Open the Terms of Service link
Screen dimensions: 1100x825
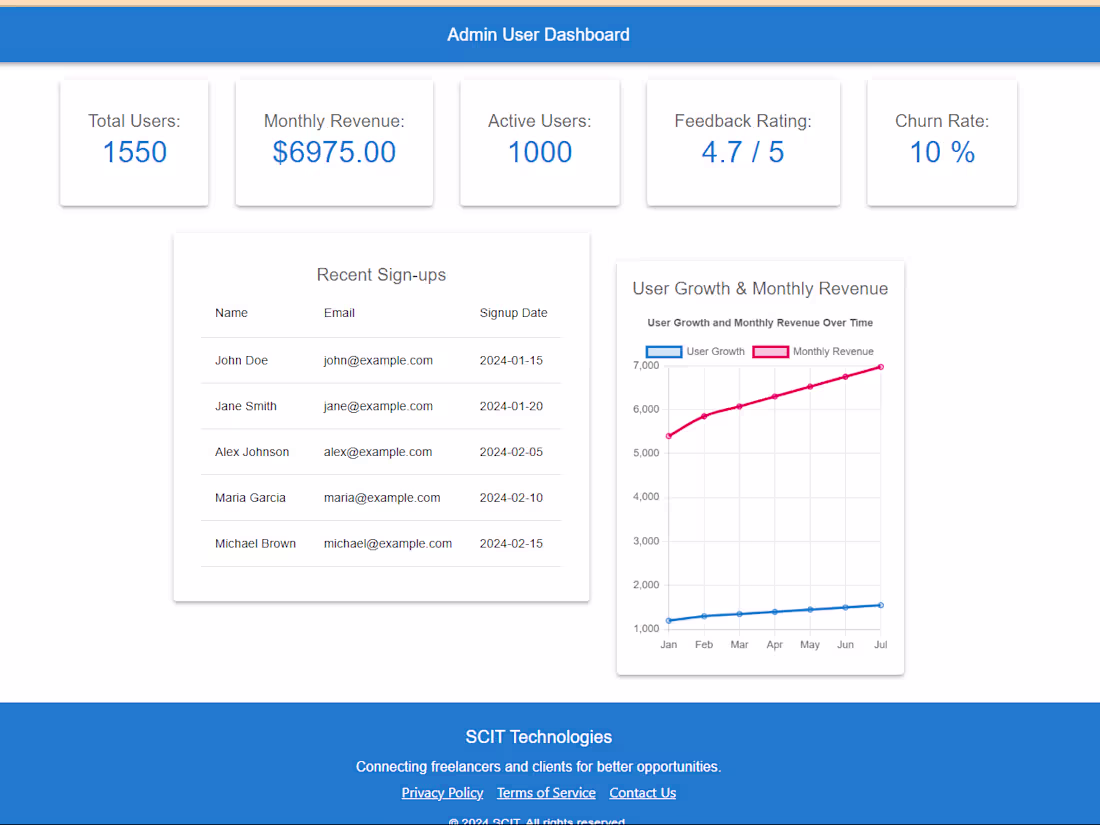[x=546, y=792]
